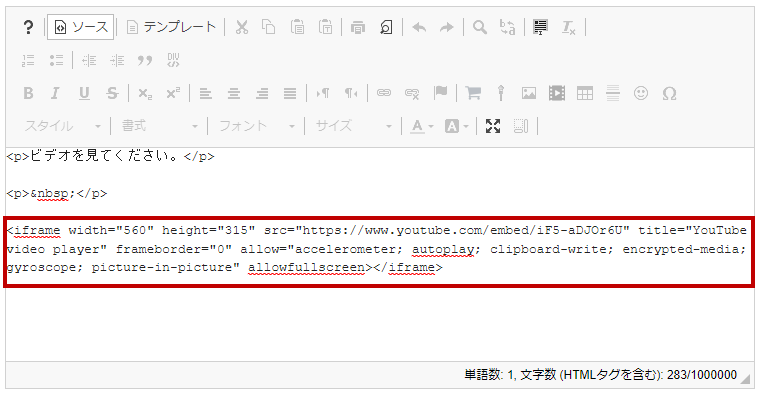Open the Size (サイズ) dropdown
Viewport: 759px width, 393px height.
[x=353, y=126]
